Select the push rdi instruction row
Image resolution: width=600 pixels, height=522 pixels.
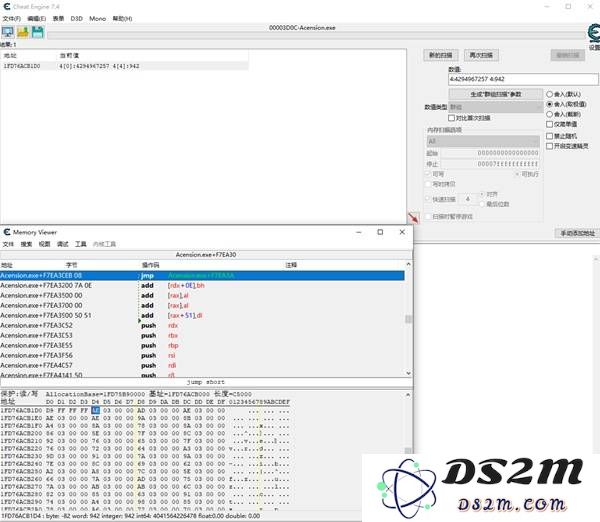[202, 365]
